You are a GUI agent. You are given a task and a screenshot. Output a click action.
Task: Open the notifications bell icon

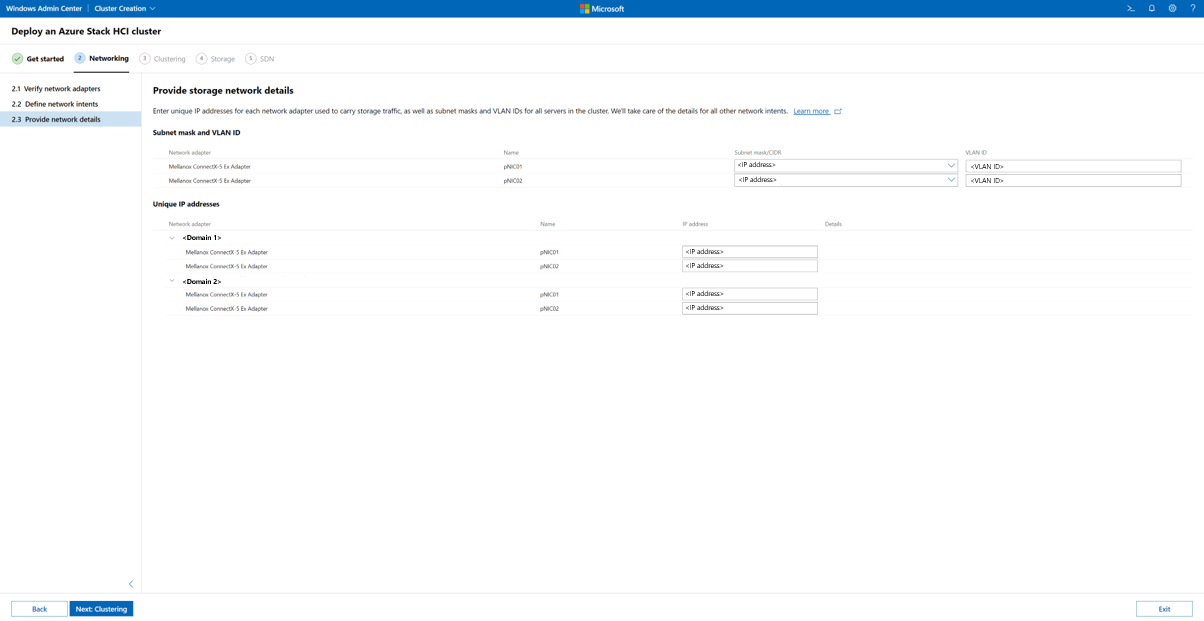pyautogui.click(x=1151, y=8)
